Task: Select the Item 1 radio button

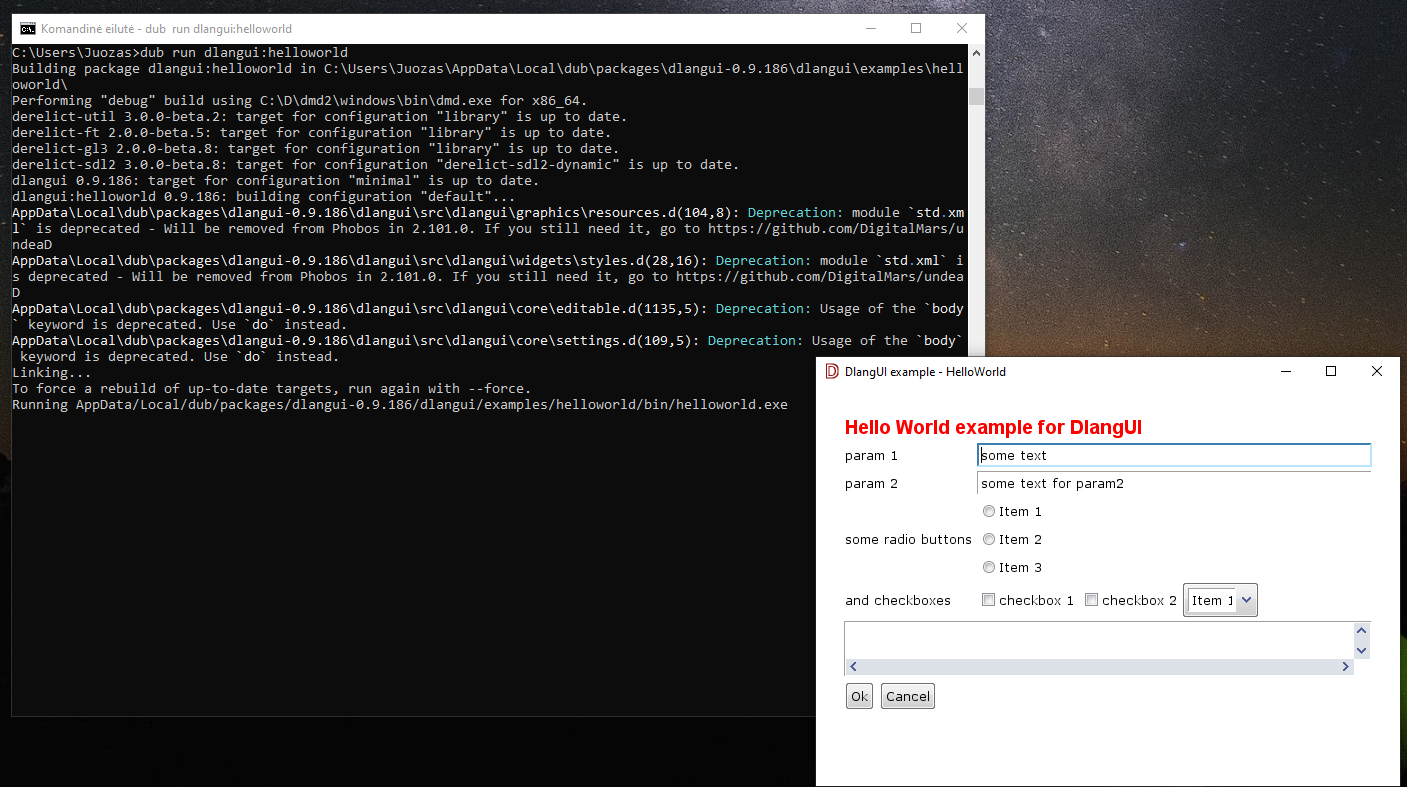Action: click(988, 511)
